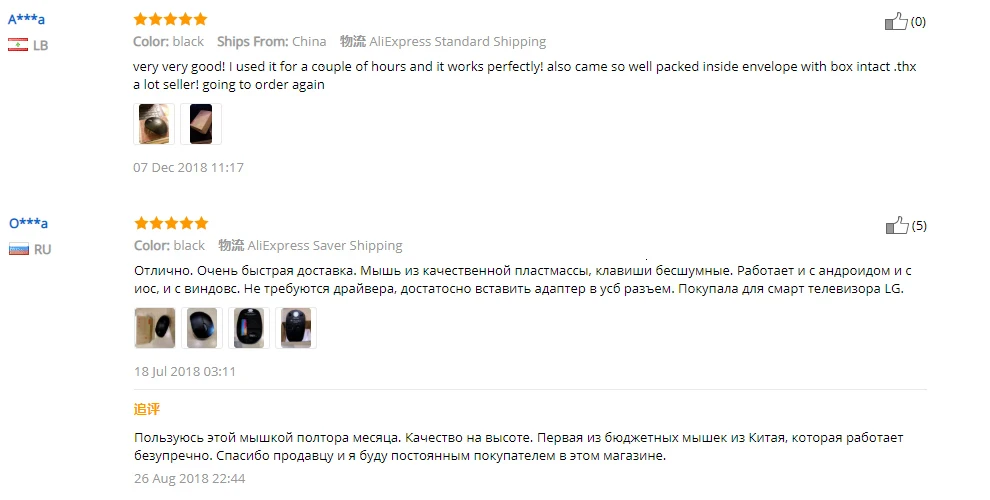Open O***a's fourth review photo
990x500 pixels.
(x=296, y=328)
